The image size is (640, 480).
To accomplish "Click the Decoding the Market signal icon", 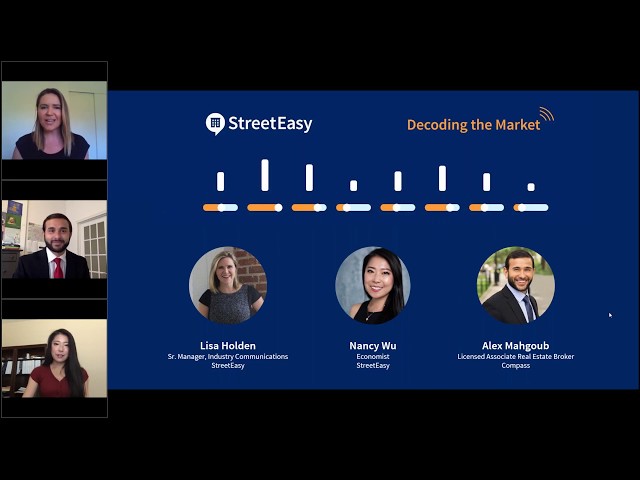I will pos(547,114).
